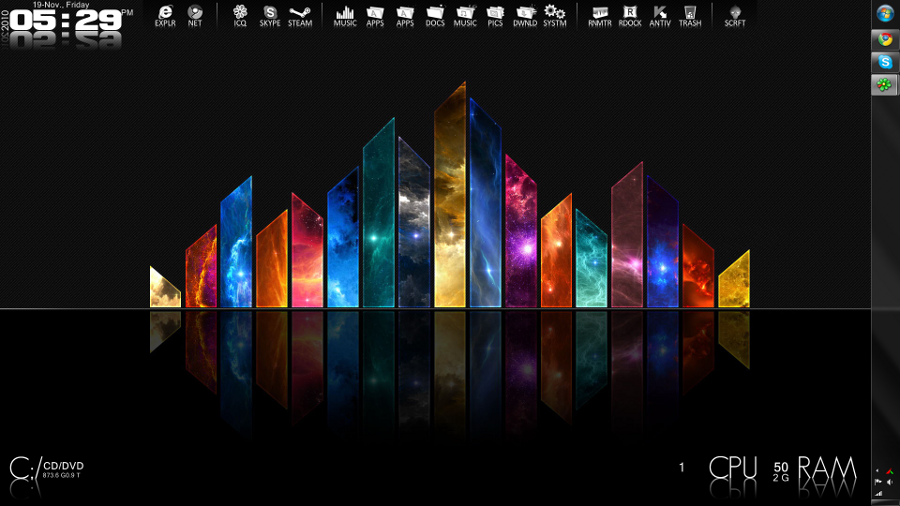Open the DOCS folder icon
This screenshot has width=900, height=506.
click(x=435, y=15)
